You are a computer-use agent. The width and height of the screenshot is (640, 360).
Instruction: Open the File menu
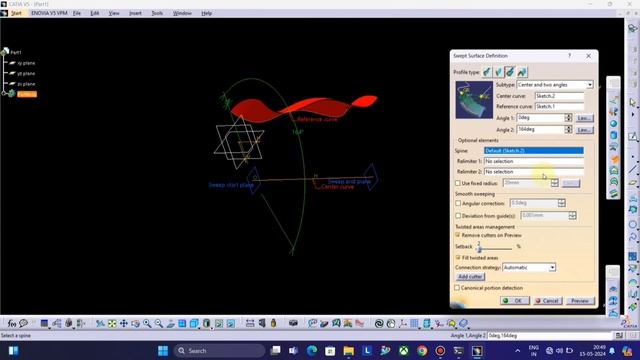point(77,13)
